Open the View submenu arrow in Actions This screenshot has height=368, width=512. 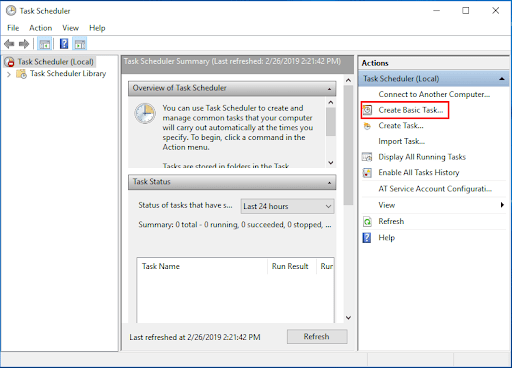click(502, 205)
